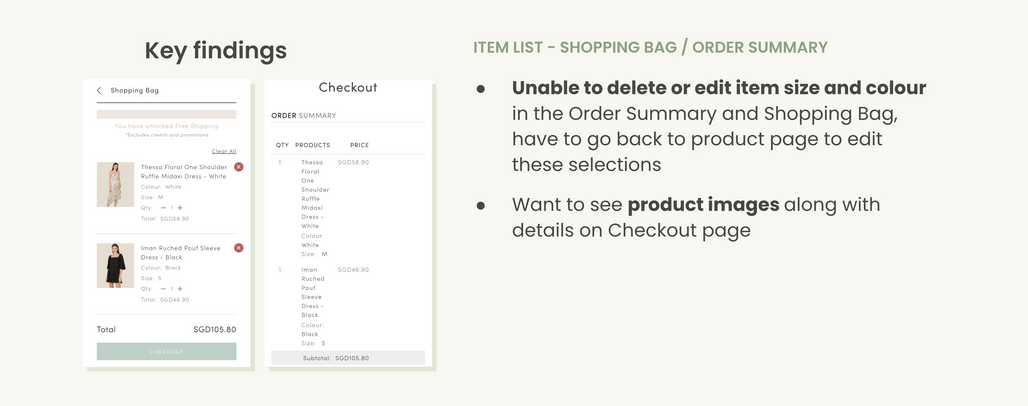Open the Iman Ruched black dress thumbnail

pyautogui.click(x=115, y=266)
